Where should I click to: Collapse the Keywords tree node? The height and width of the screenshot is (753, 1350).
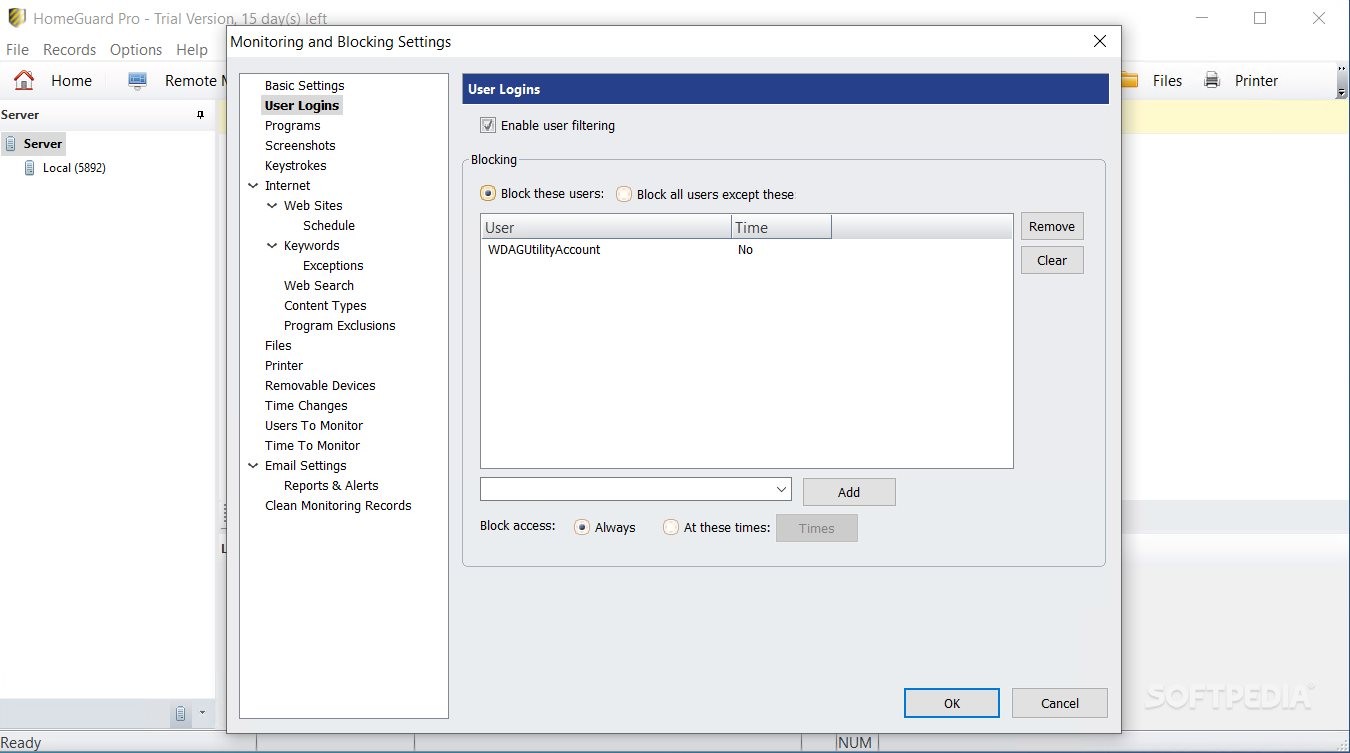(272, 245)
